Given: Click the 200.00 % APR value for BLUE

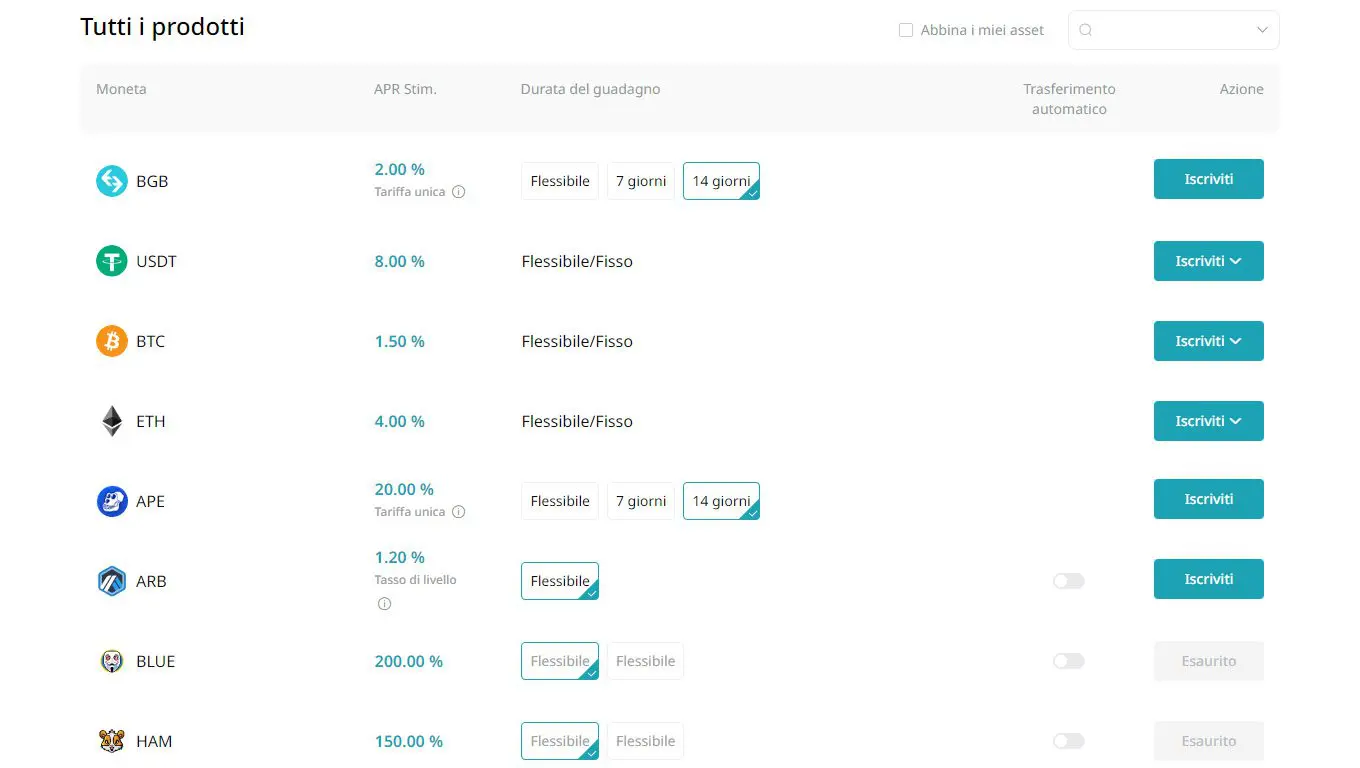Looking at the screenshot, I should pos(408,661).
